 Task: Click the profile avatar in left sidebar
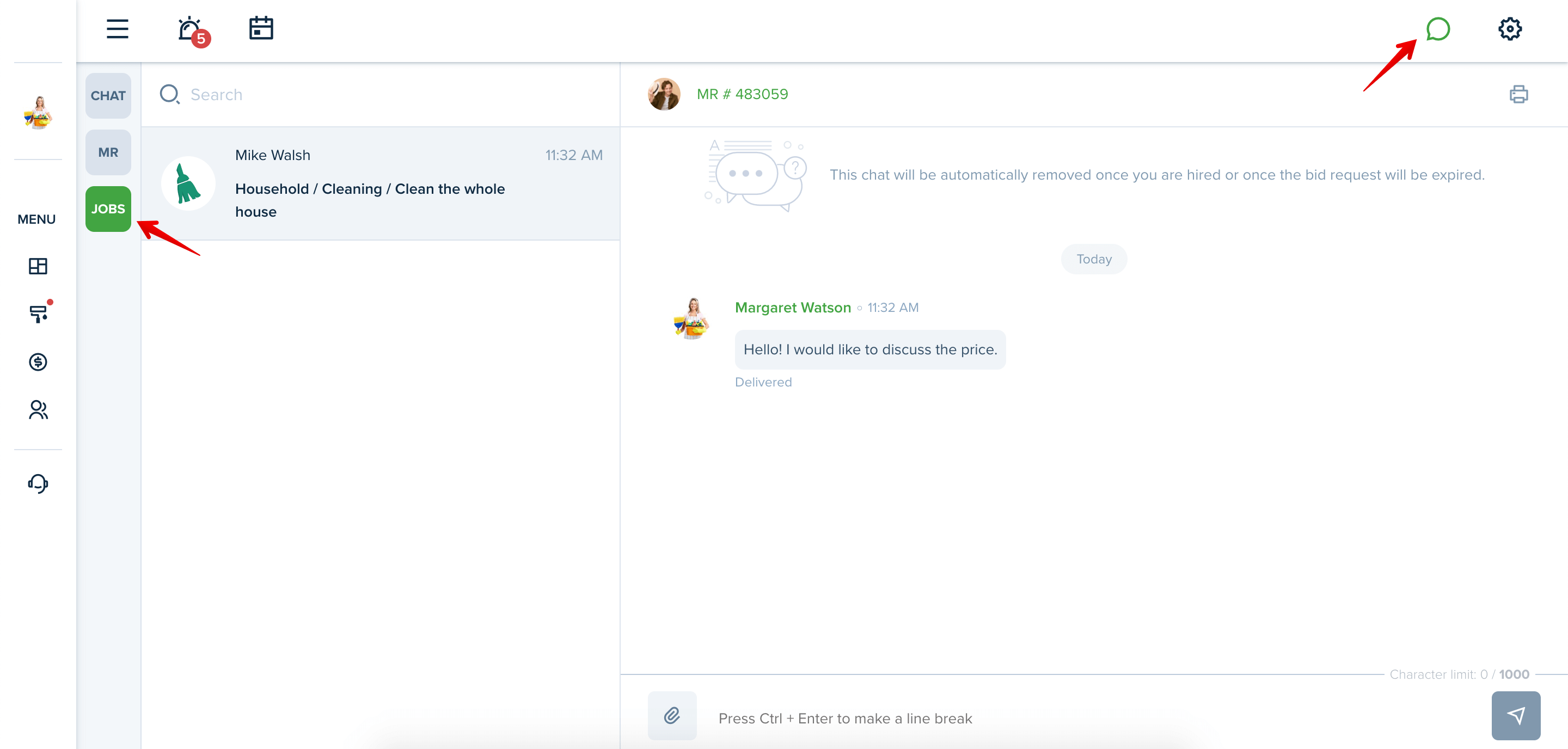tap(38, 112)
